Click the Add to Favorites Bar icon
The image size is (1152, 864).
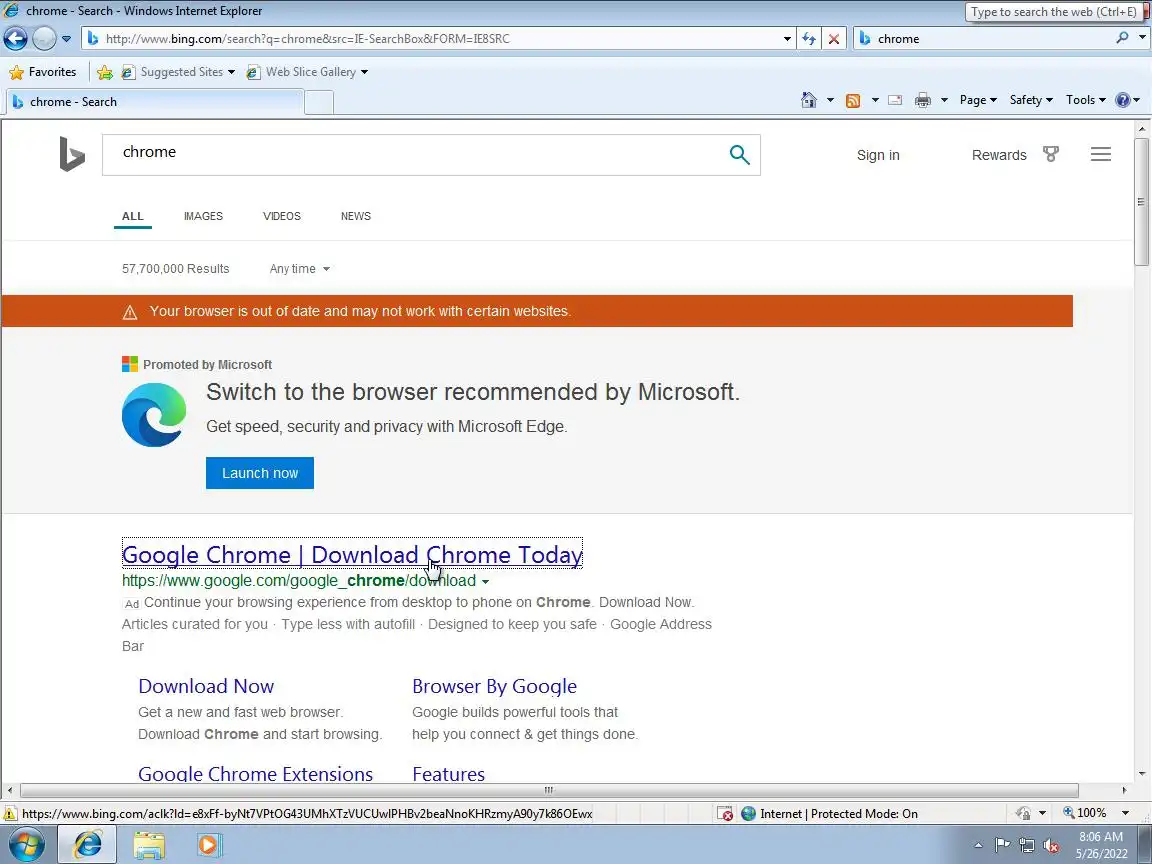click(x=105, y=72)
